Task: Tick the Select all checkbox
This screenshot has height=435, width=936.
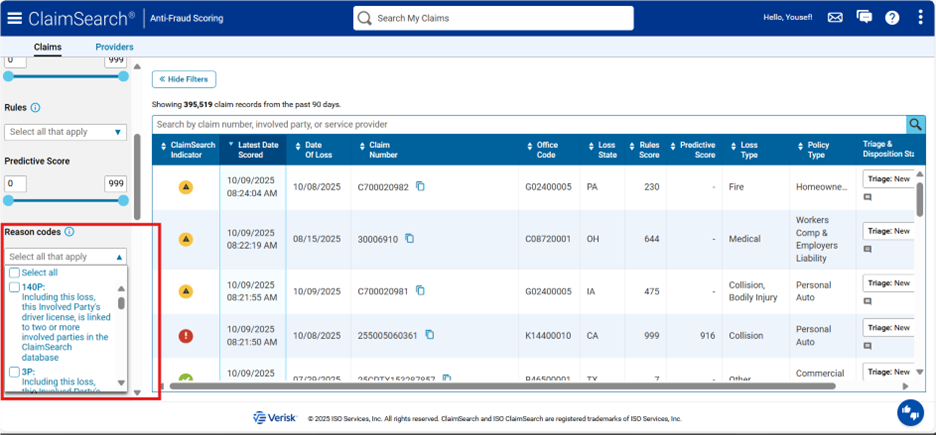Action: pos(14,273)
